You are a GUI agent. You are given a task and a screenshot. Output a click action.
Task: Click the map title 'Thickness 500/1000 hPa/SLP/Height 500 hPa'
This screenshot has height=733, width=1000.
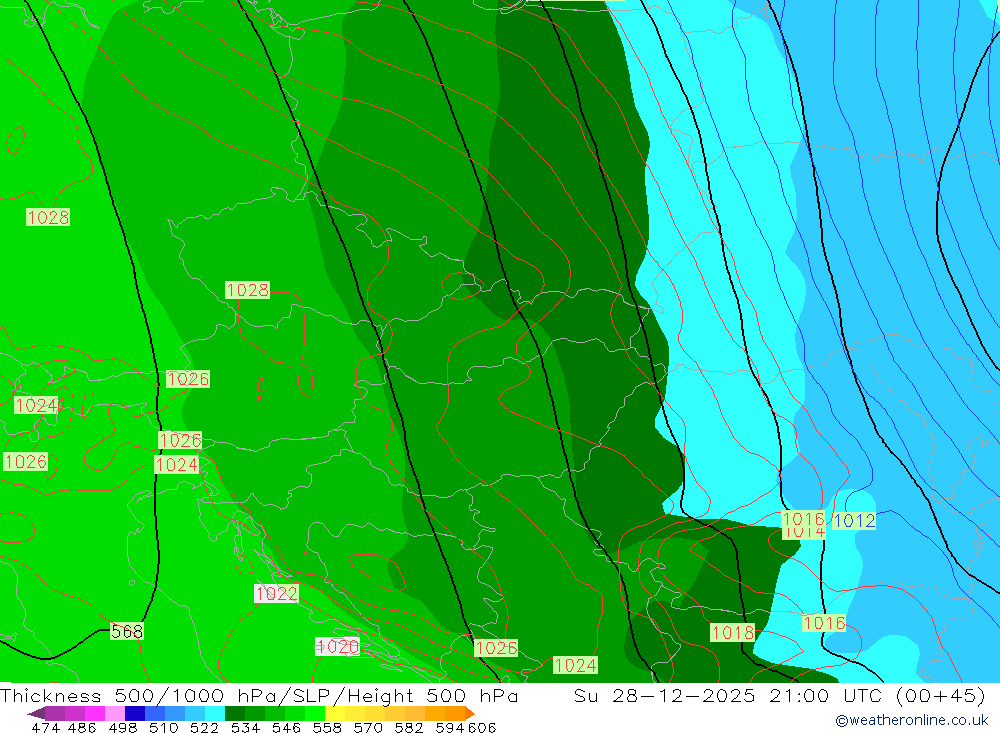pyautogui.click(x=259, y=695)
